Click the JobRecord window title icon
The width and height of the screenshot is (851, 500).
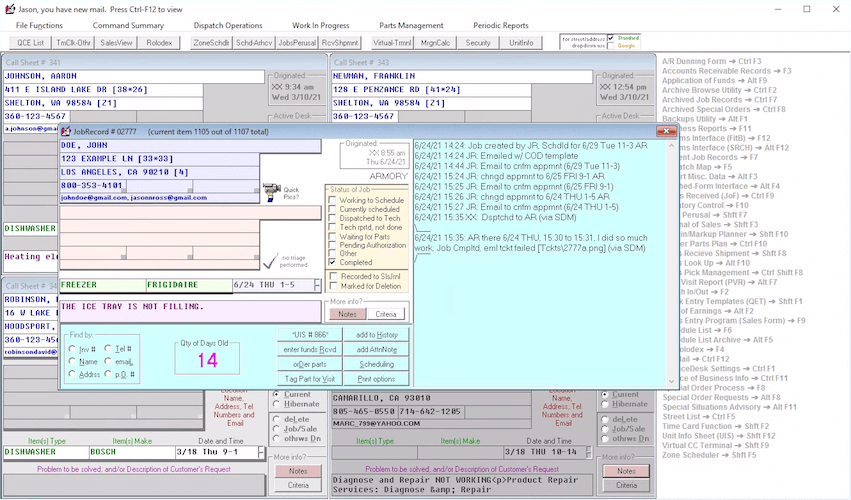[66, 131]
